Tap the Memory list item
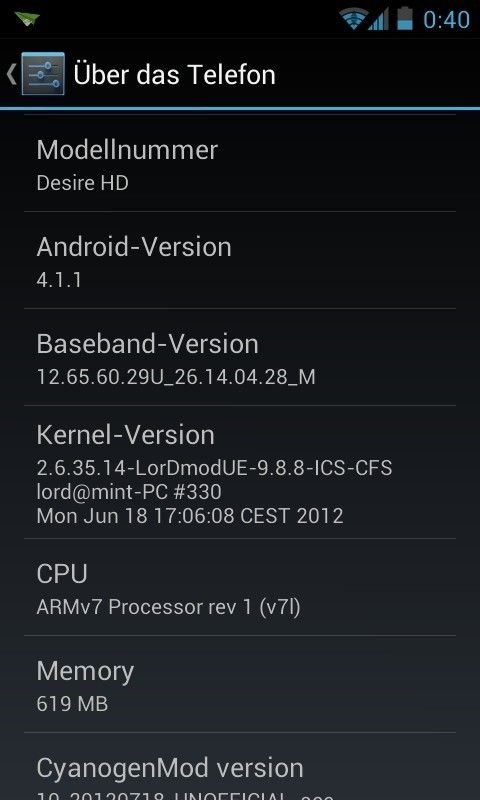 (240, 684)
